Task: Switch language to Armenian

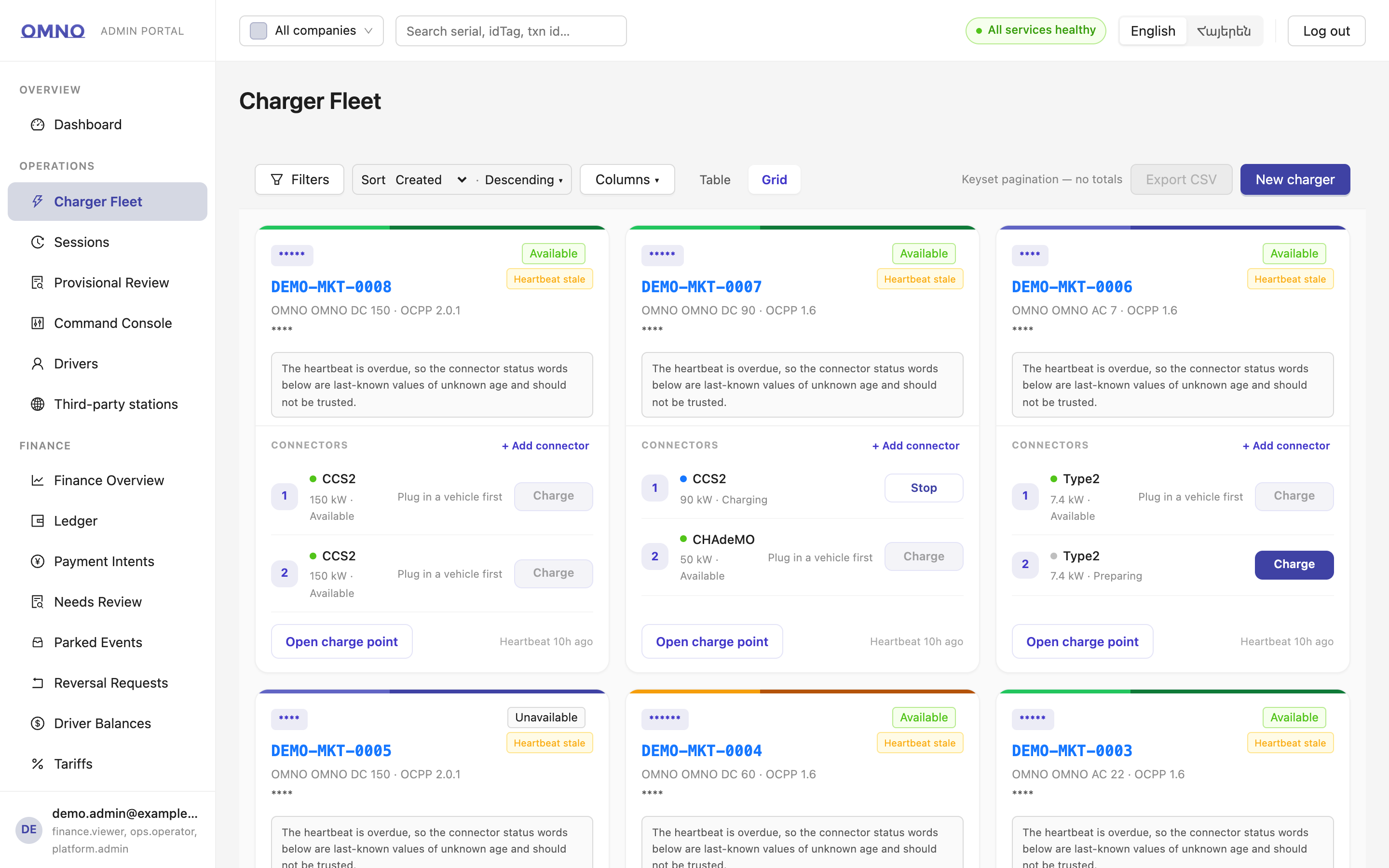Action: [x=1224, y=31]
